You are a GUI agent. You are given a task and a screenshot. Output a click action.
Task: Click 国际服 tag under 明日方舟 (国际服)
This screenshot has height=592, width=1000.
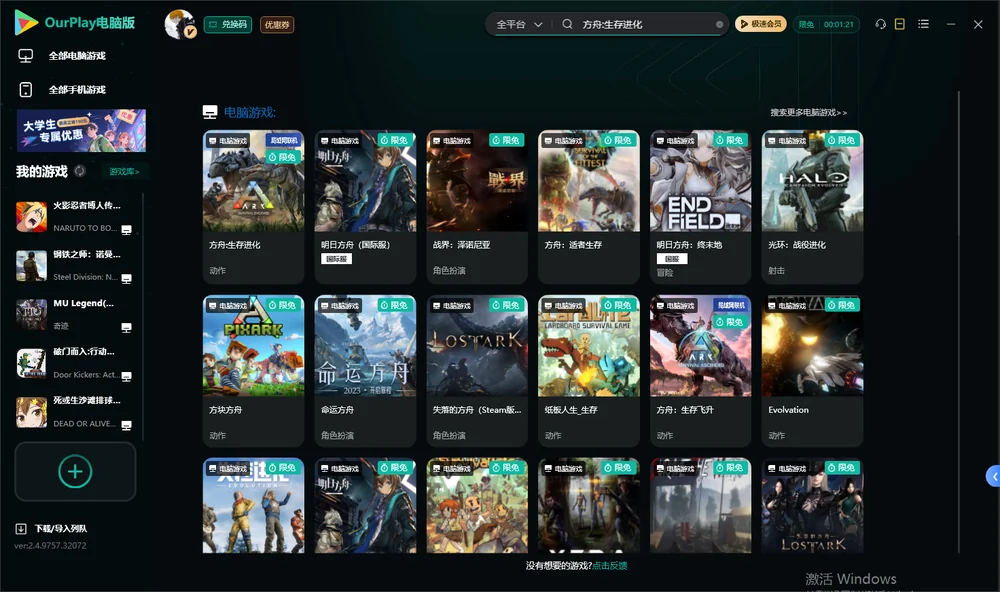coord(337,259)
